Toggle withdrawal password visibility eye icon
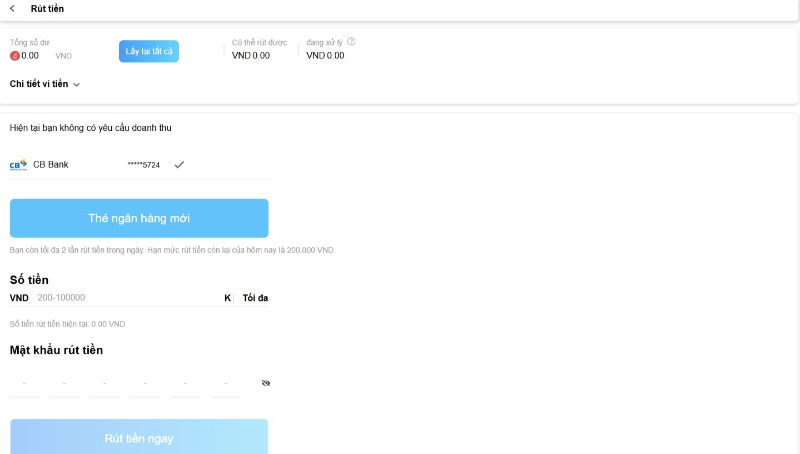The image size is (800, 454). tap(265, 383)
